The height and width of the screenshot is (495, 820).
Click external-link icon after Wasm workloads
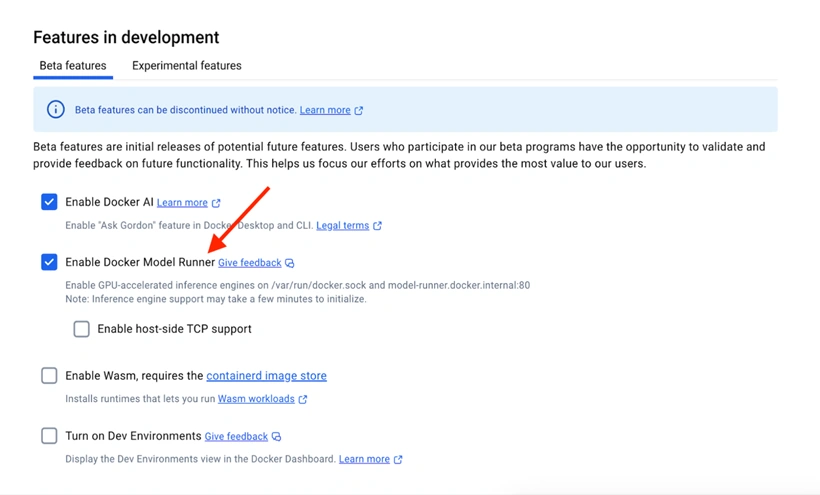click(303, 399)
